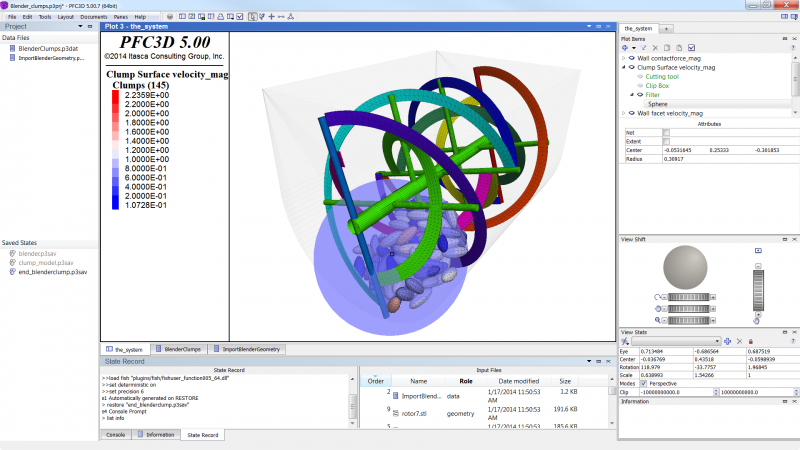800x450 pixels.
Task: Click the pan wheel slider in View Shift
Action: [x=688, y=309]
